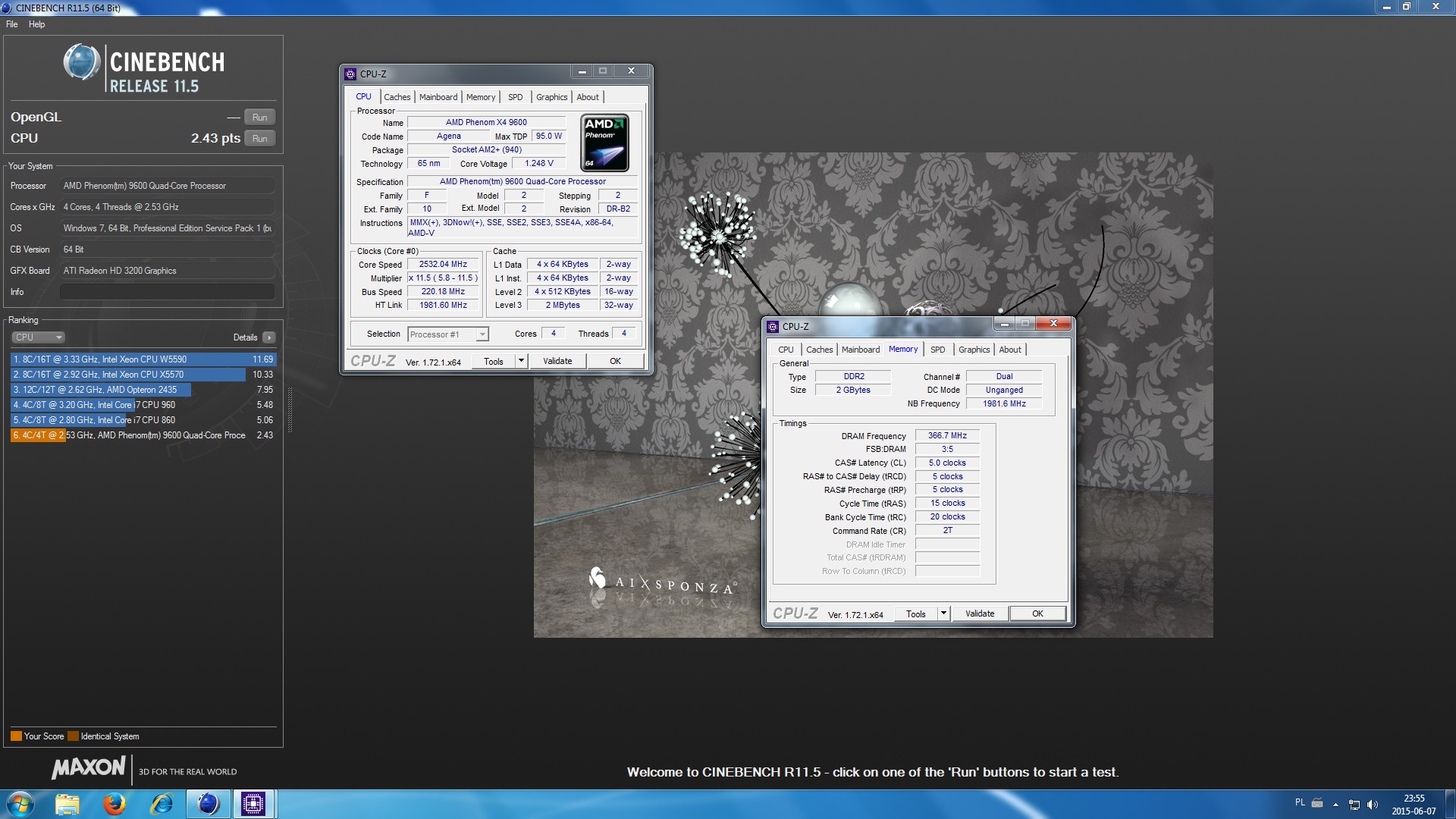1456x819 pixels.
Task: Click the NB Frequency 1981.6 MHz value
Action: click(x=1004, y=403)
